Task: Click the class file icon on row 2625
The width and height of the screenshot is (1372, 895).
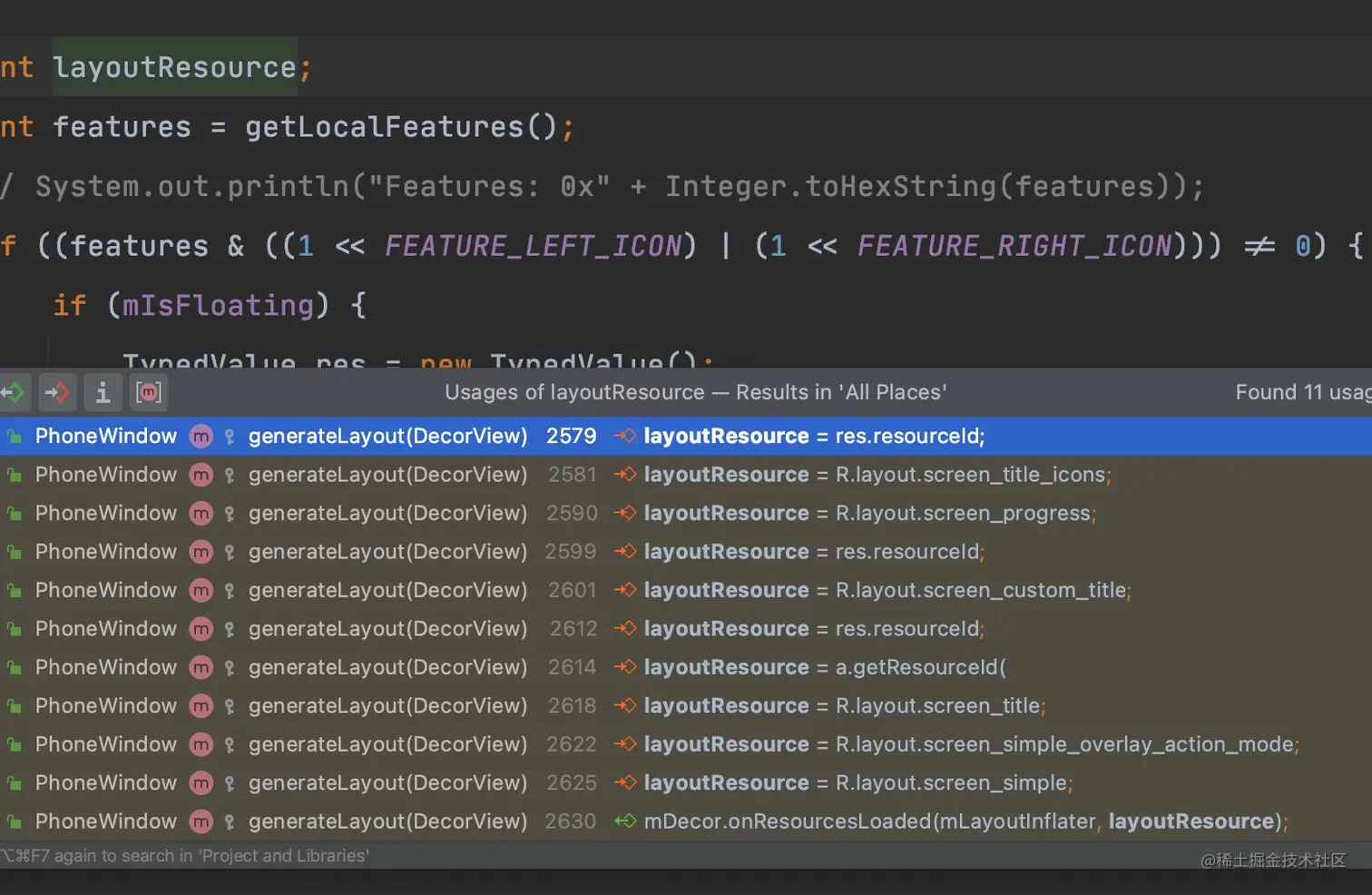Action: coord(15,783)
